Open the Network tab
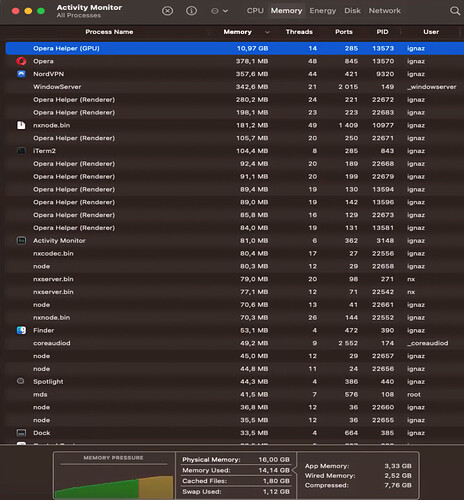 click(384, 11)
